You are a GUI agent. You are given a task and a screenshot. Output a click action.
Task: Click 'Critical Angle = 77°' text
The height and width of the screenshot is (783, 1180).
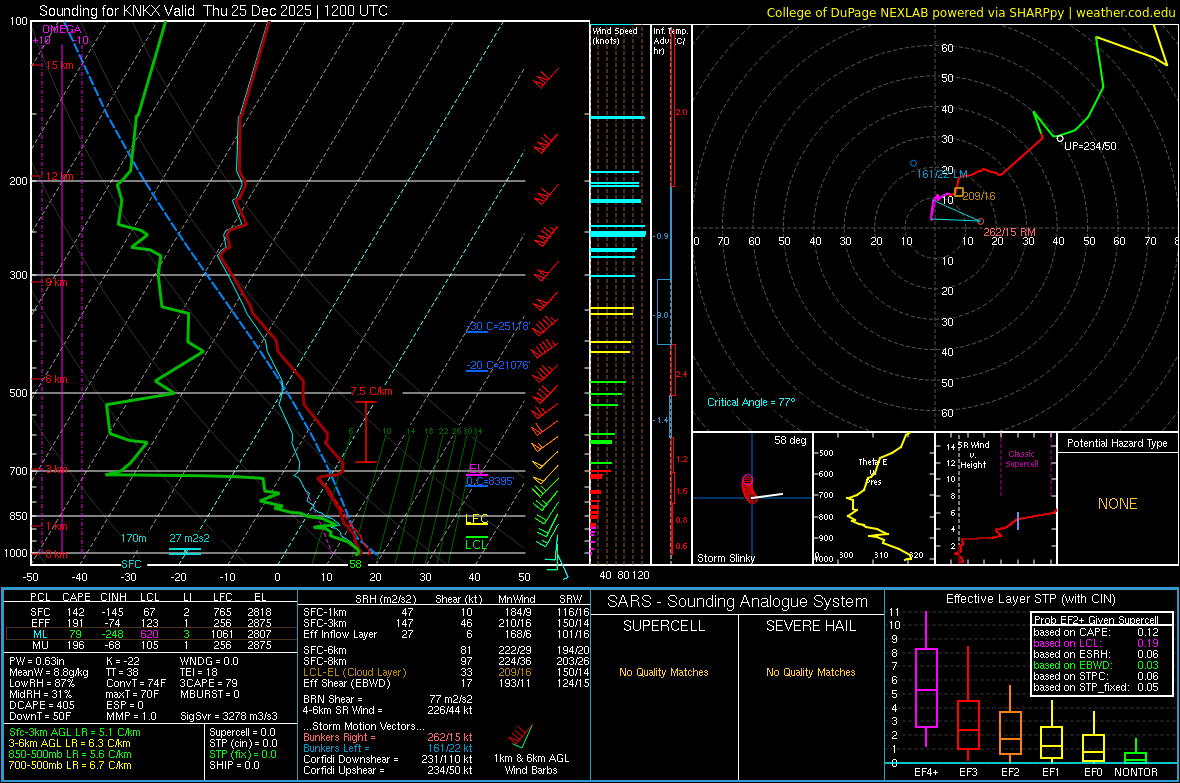[x=750, y=402]
